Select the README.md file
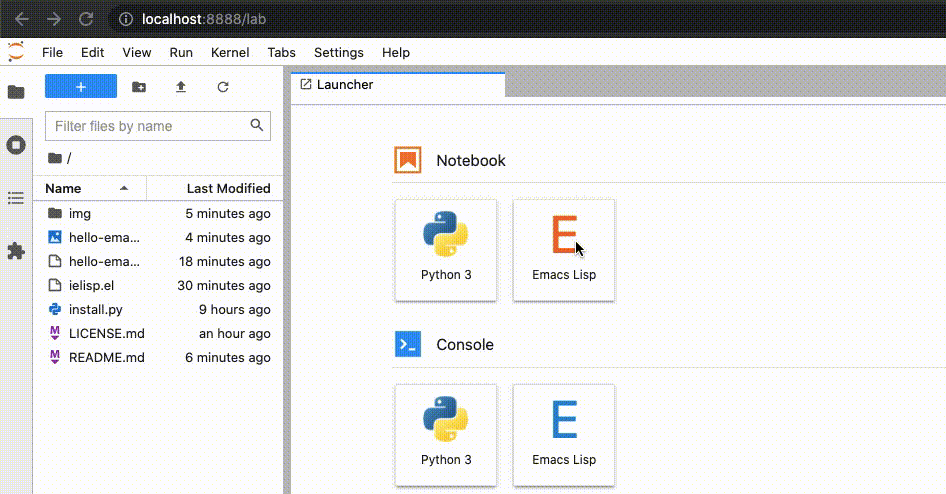This screenshot has width=946, height=494. [158, 358]
